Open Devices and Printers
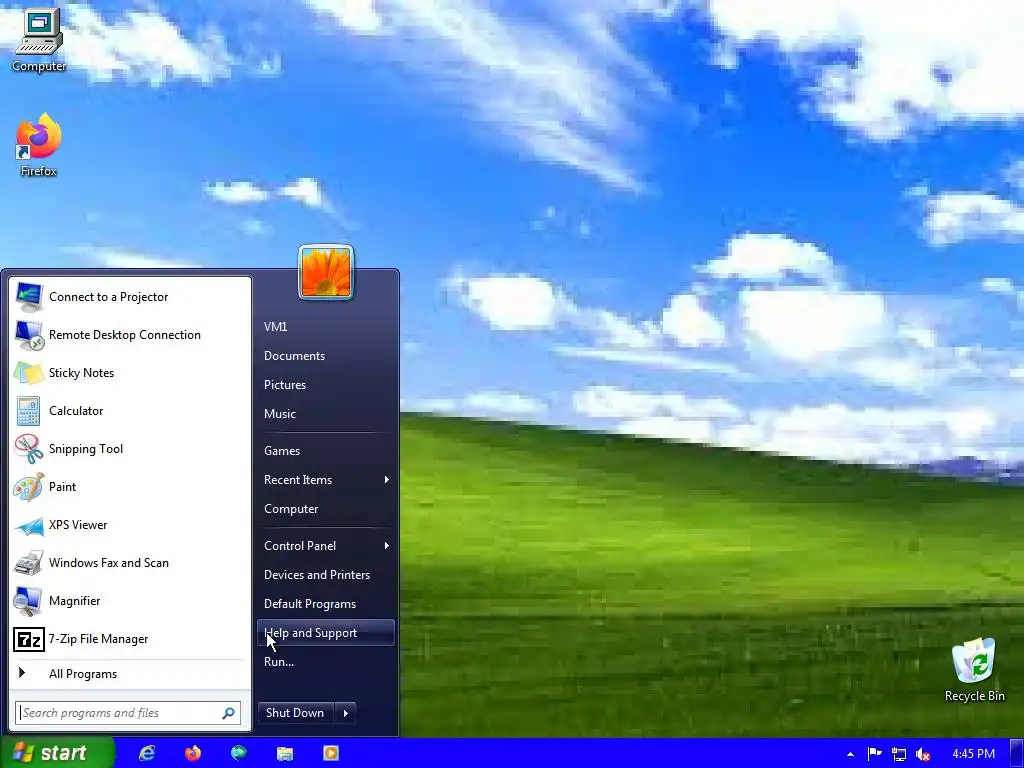This screenshot has height=768, width=1024. [326, 575]
